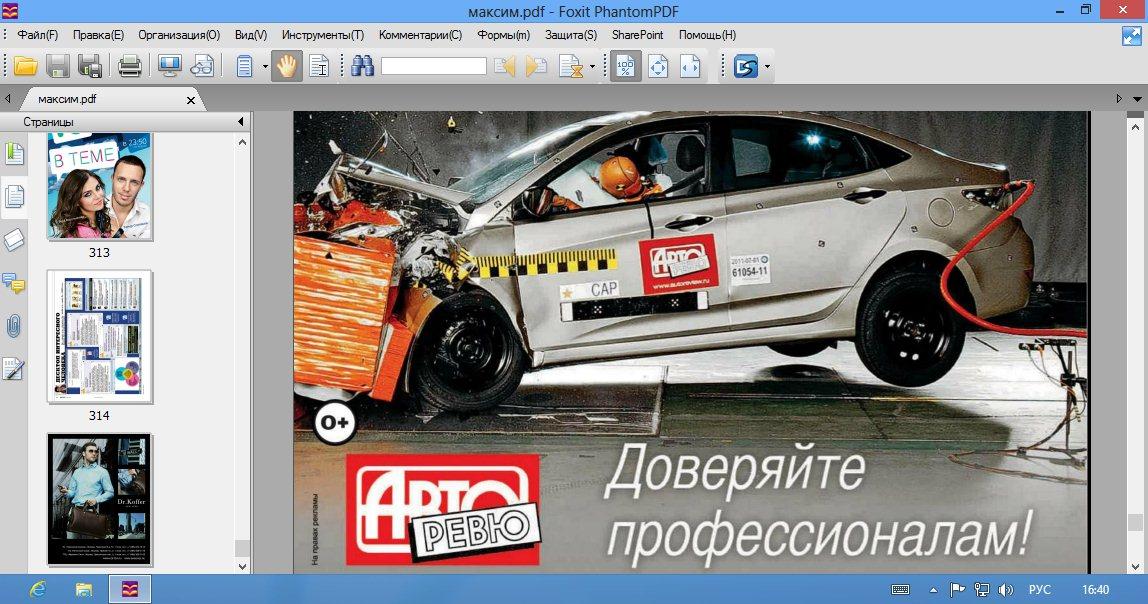The width and height of the screenshot is (1148, 604).
Task: Click Find Previous arrow icon
Action: [x=504, y=67]
